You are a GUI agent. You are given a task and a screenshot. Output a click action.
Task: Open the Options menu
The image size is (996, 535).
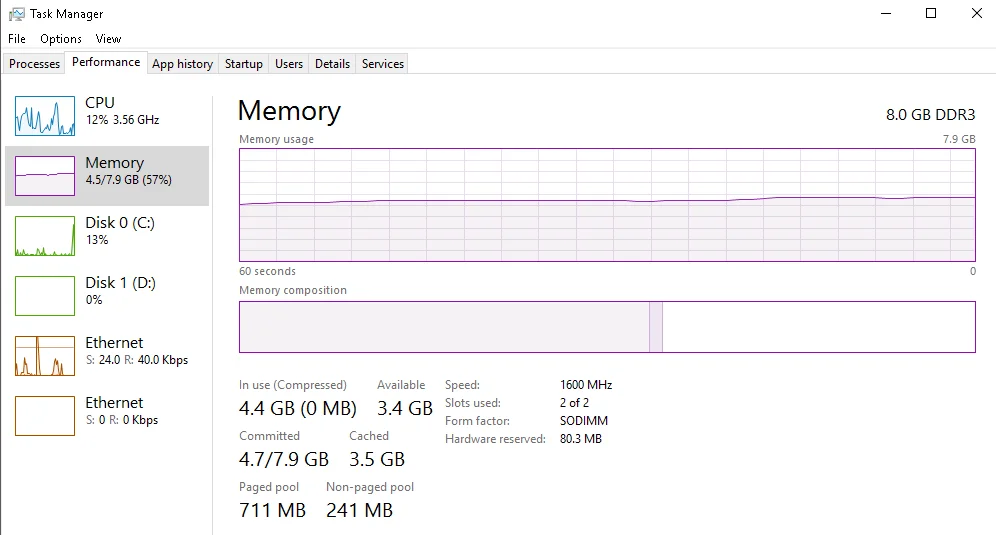point(61,39)
